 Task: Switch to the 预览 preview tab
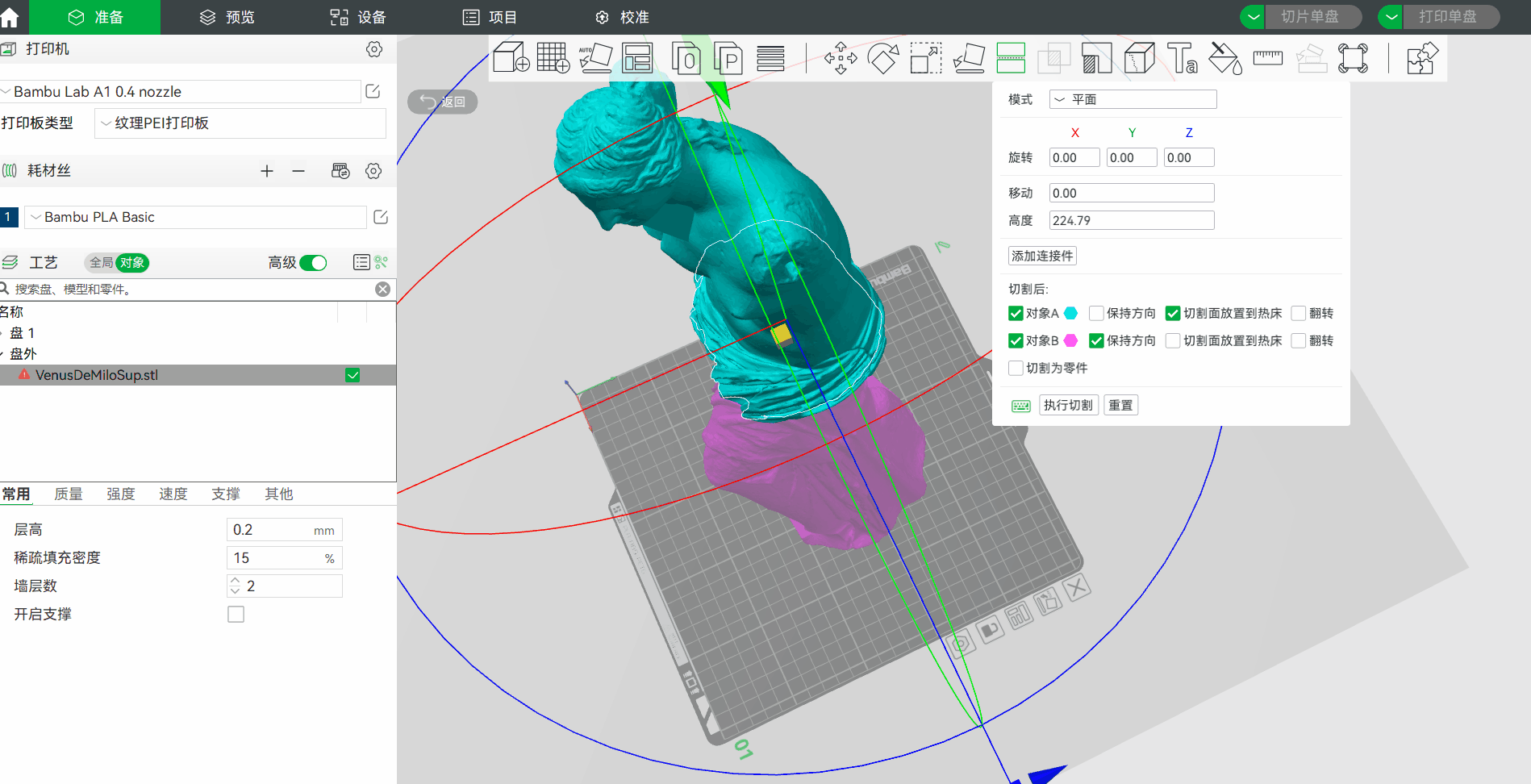[x=227, y=18]
